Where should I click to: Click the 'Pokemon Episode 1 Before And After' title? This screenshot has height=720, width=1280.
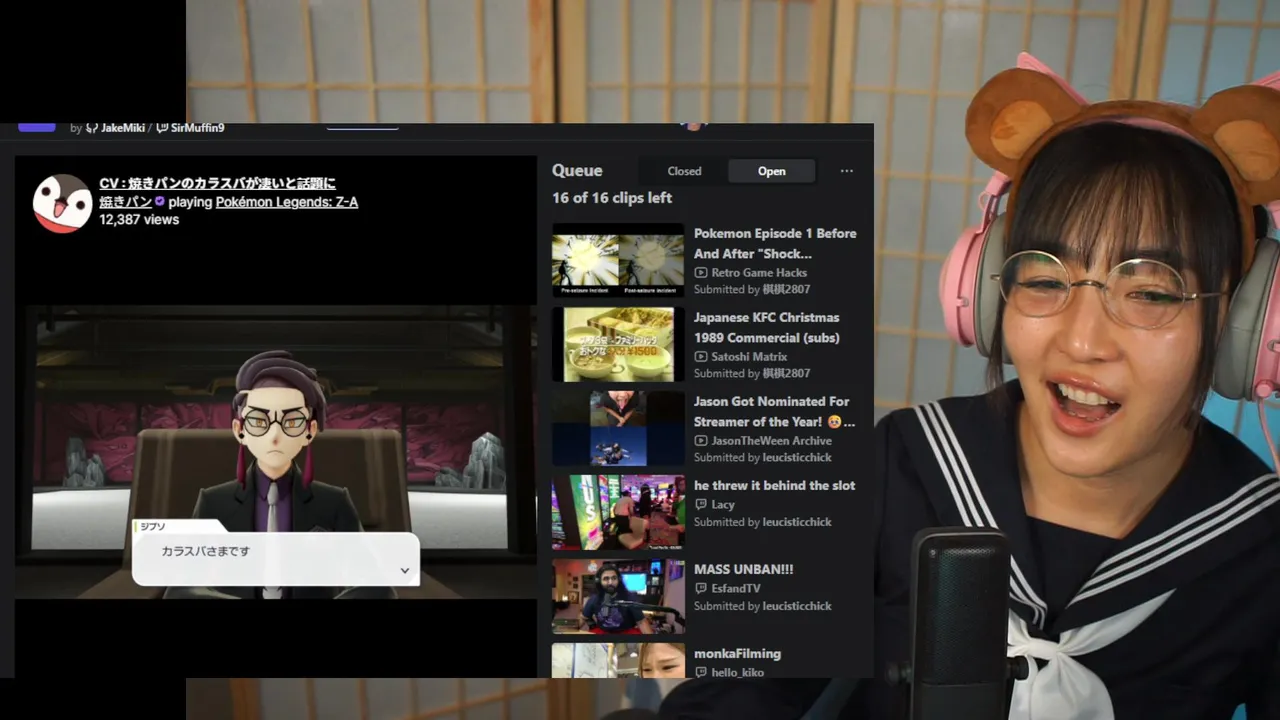point(775,243)
